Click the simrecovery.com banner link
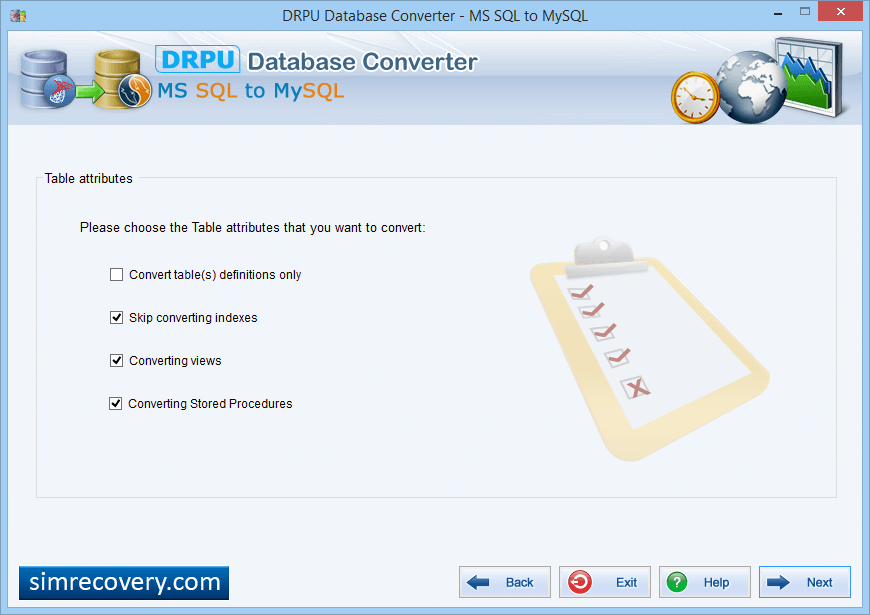This screenshot has width=870, height=615. pyautogui.click(x=124, y=583)
